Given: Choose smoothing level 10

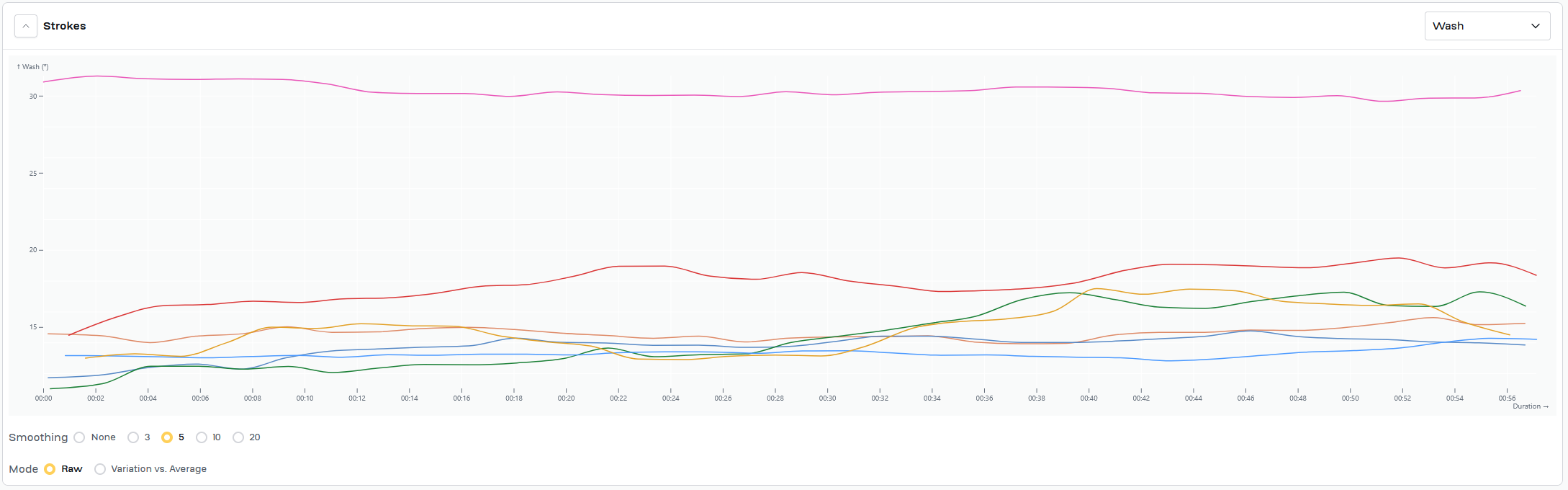Looking at the screenshot, I should (202, 437).
